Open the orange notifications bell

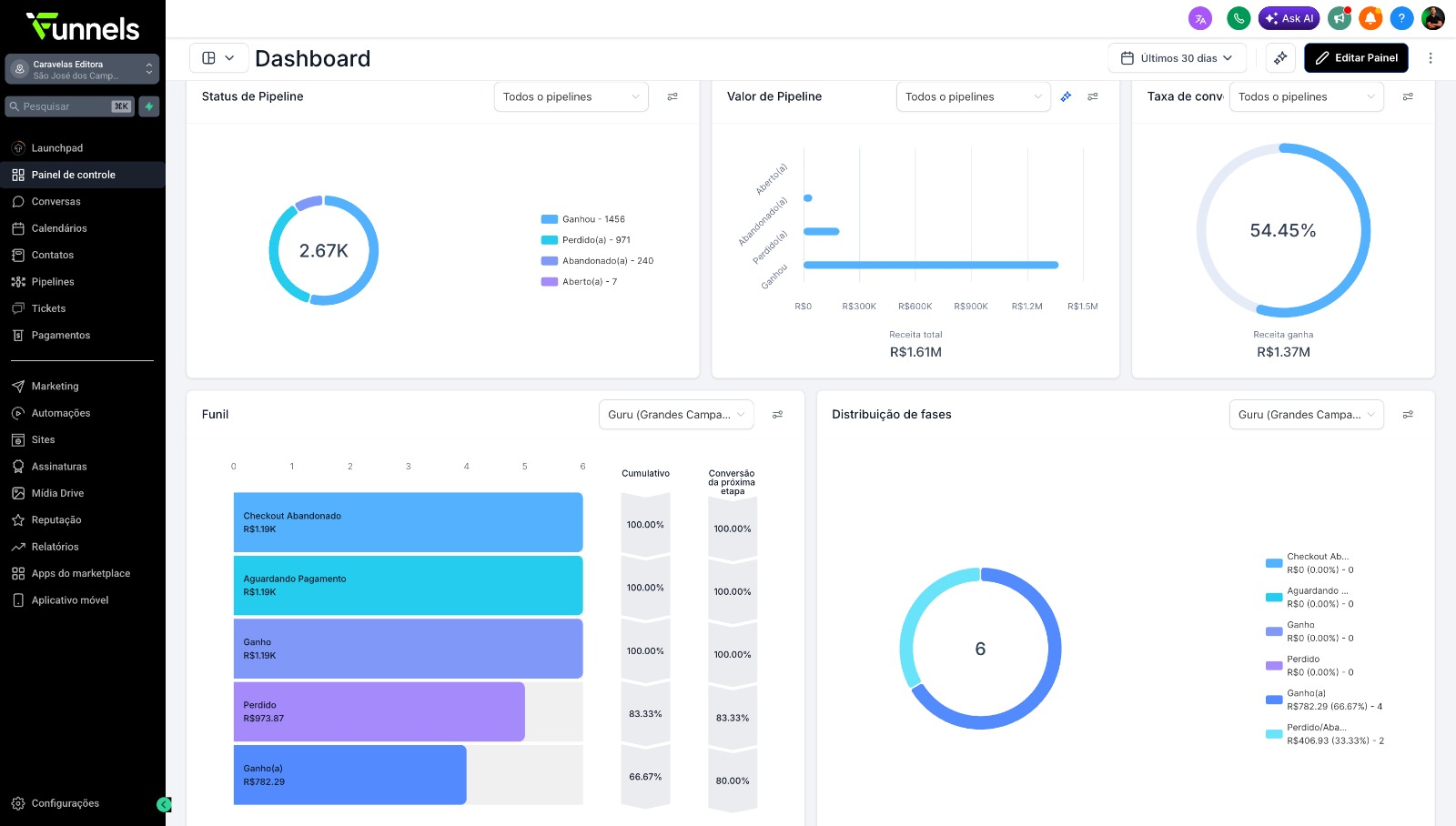click(1370, 18)
